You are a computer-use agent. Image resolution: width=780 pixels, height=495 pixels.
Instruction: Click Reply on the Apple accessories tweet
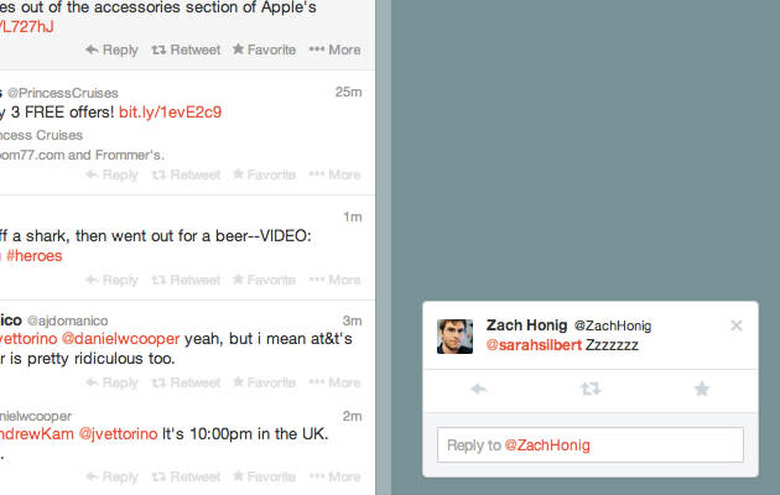pos(111,49)
